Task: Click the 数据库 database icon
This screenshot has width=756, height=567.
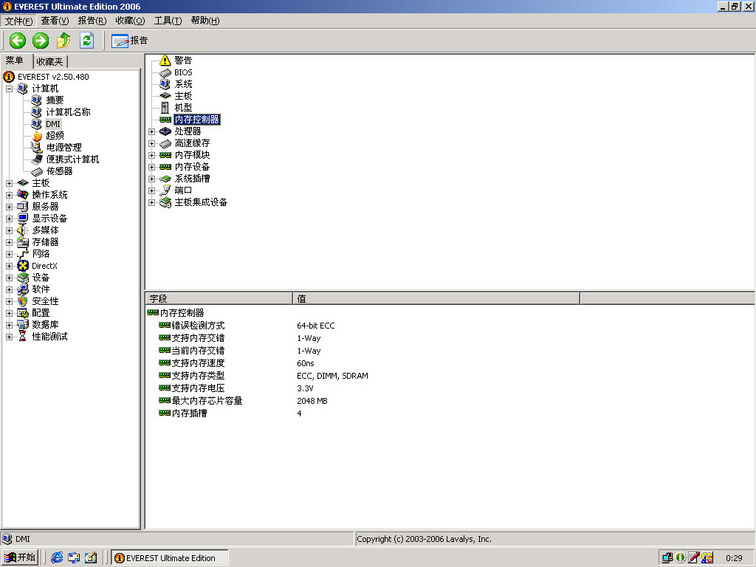Action: [x=23, y=325]
